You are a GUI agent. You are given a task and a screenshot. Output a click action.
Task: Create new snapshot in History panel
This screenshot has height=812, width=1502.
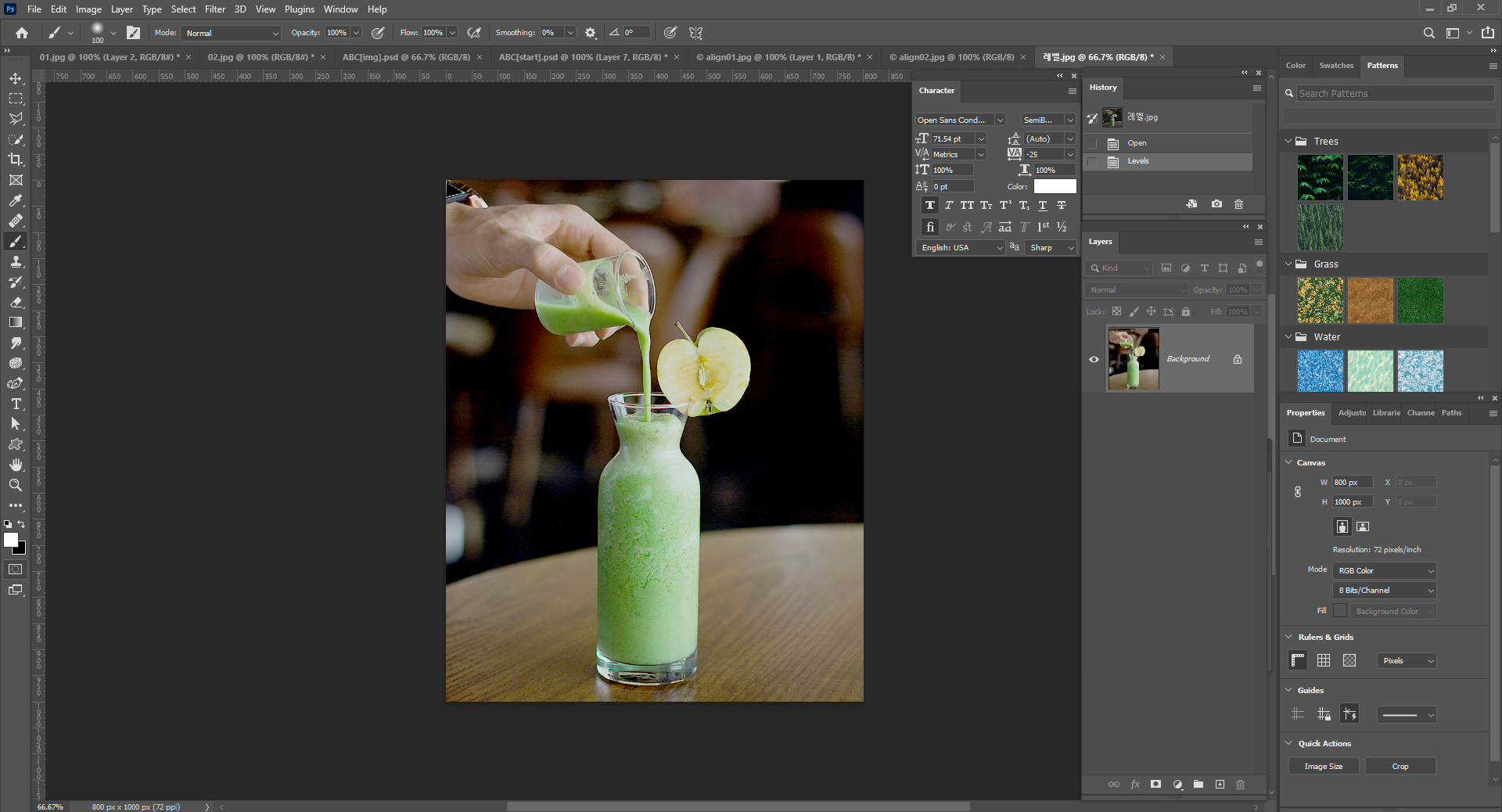(1216, 204)
